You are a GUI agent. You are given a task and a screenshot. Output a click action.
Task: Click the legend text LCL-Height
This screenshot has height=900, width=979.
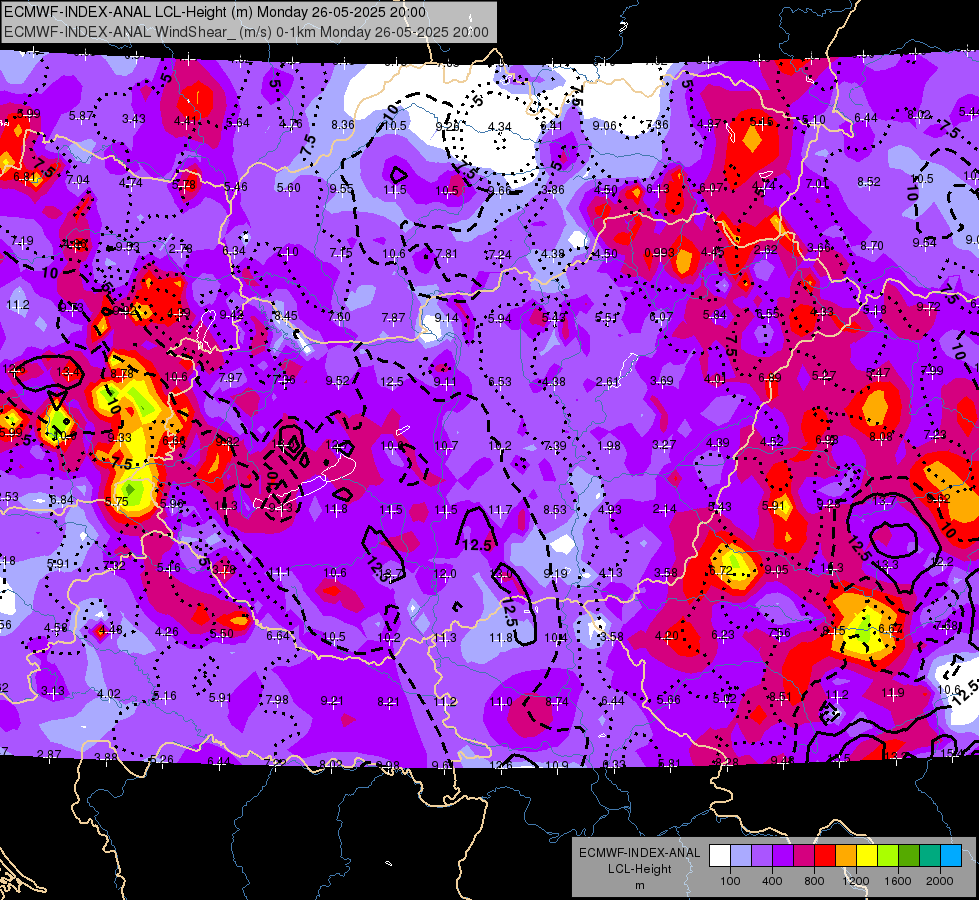tap(639, 869)
